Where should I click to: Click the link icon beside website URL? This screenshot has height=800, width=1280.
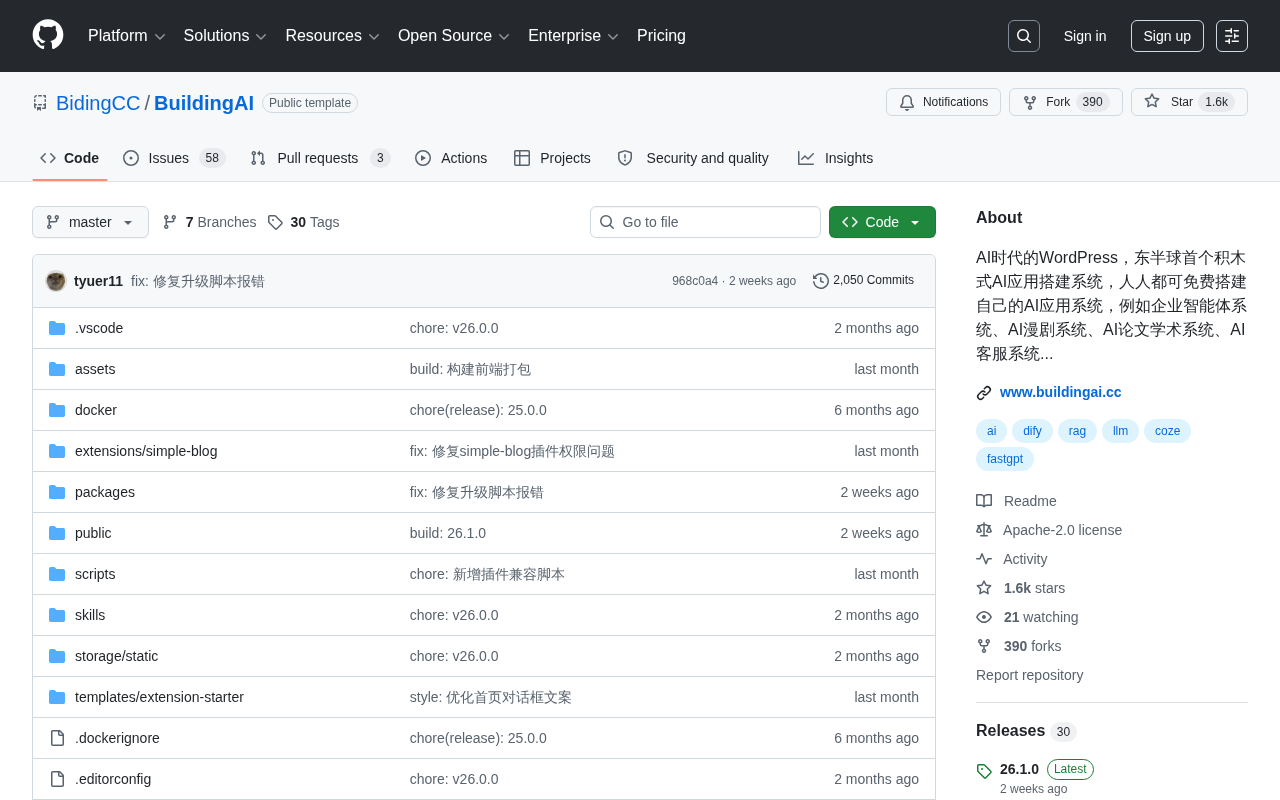[x=984, y=393]
